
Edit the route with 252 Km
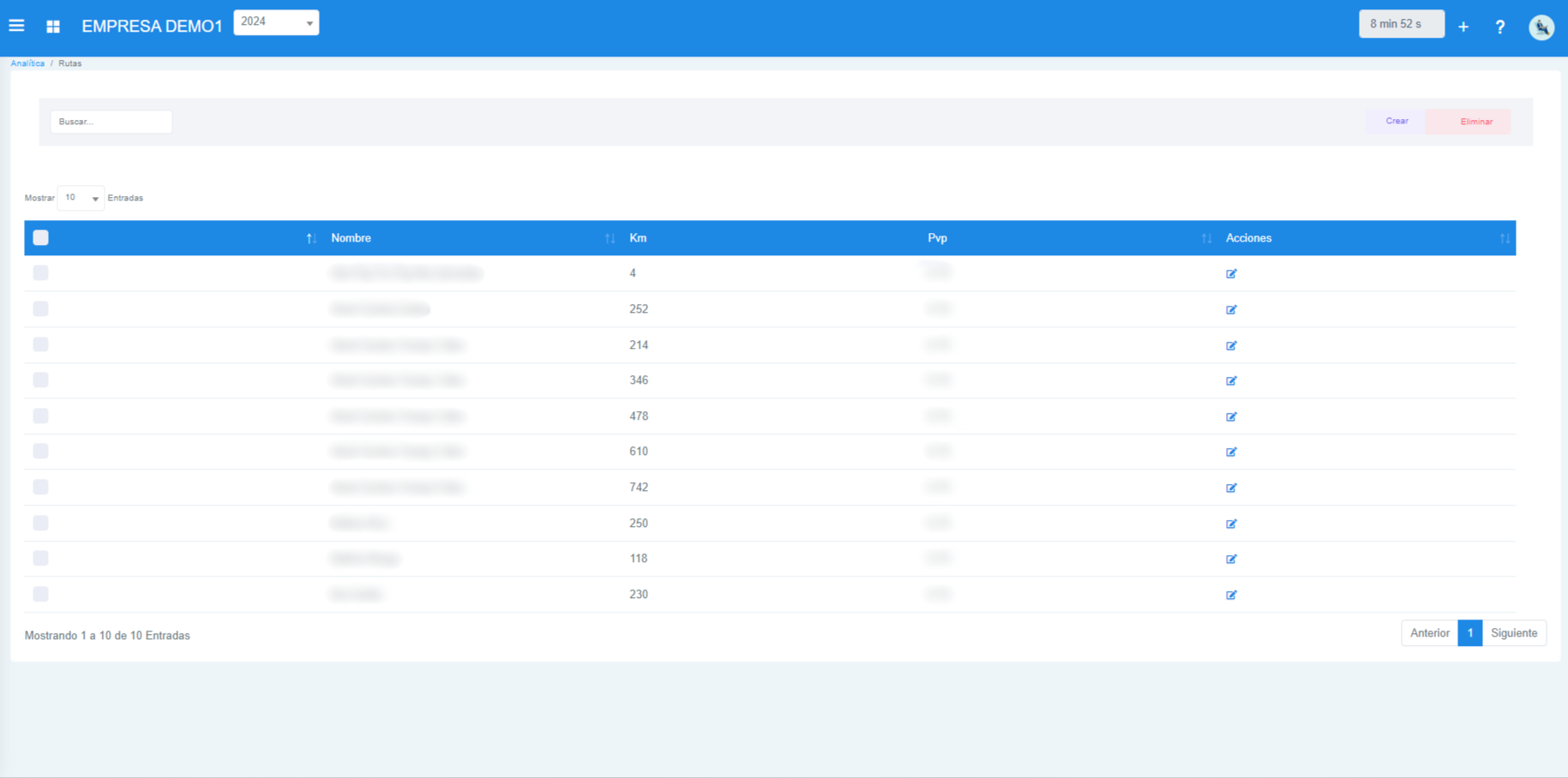[x=1231, y=309]
